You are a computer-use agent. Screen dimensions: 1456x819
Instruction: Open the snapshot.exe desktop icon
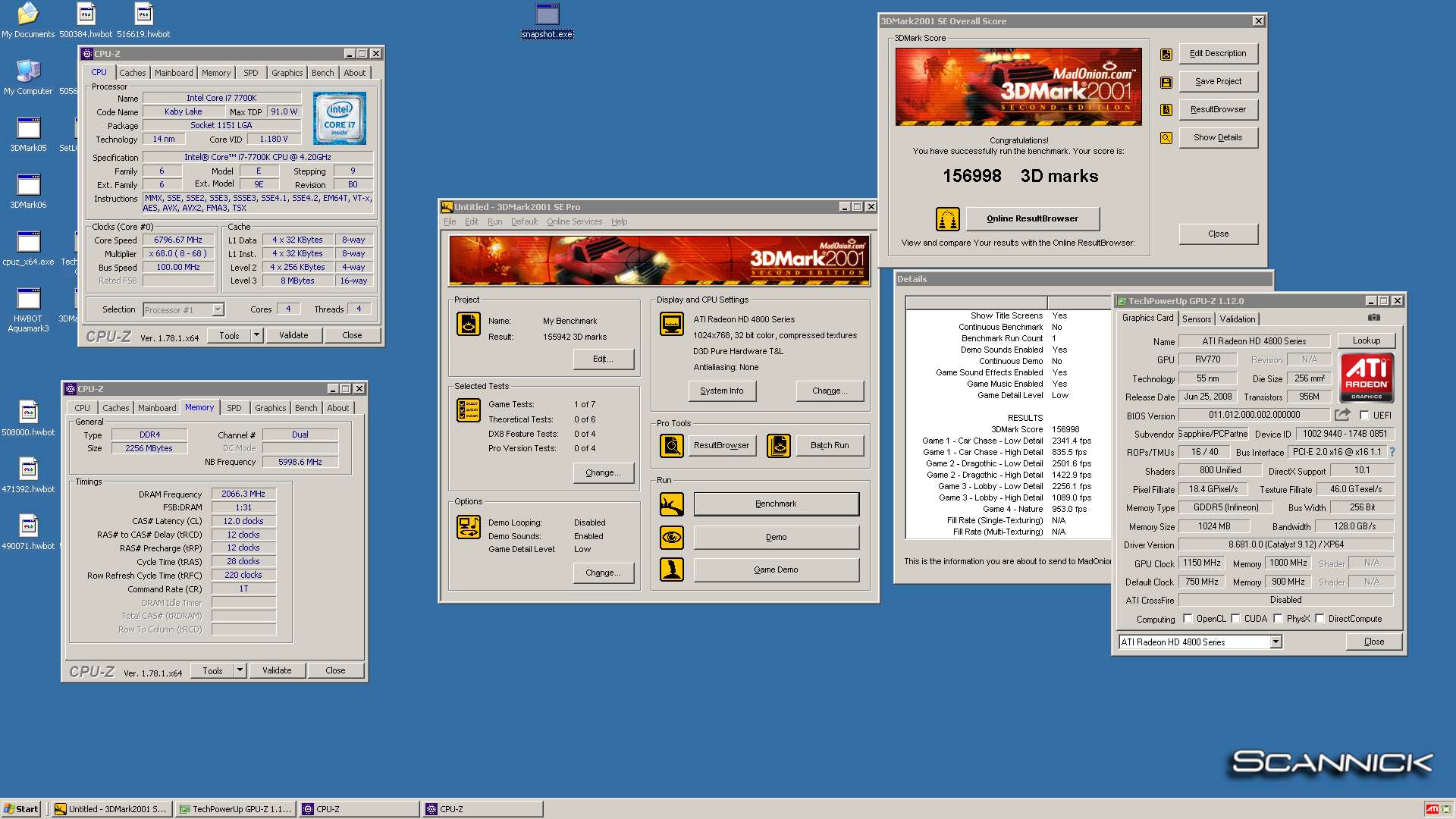coord(547,21)
